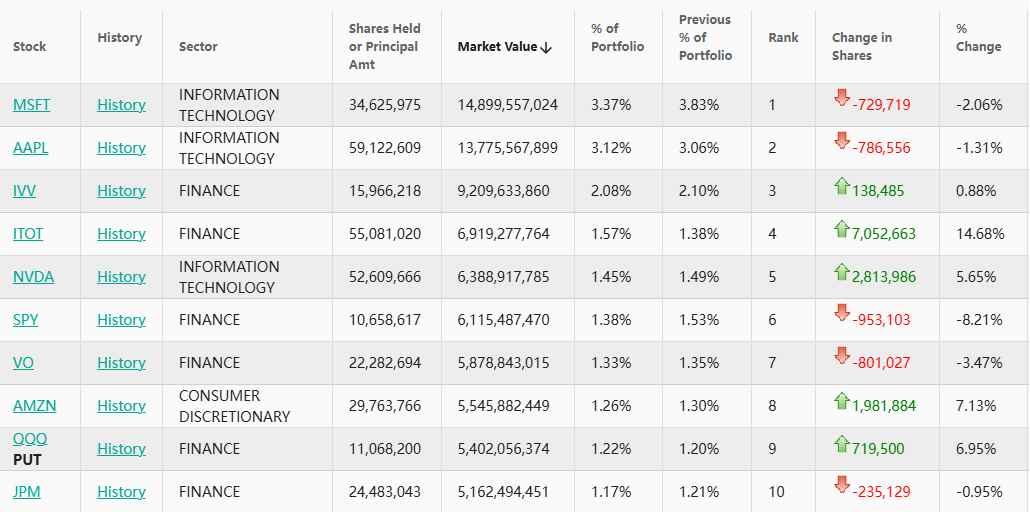Click the red down arrow in JPM row

[x=841, y=485]
